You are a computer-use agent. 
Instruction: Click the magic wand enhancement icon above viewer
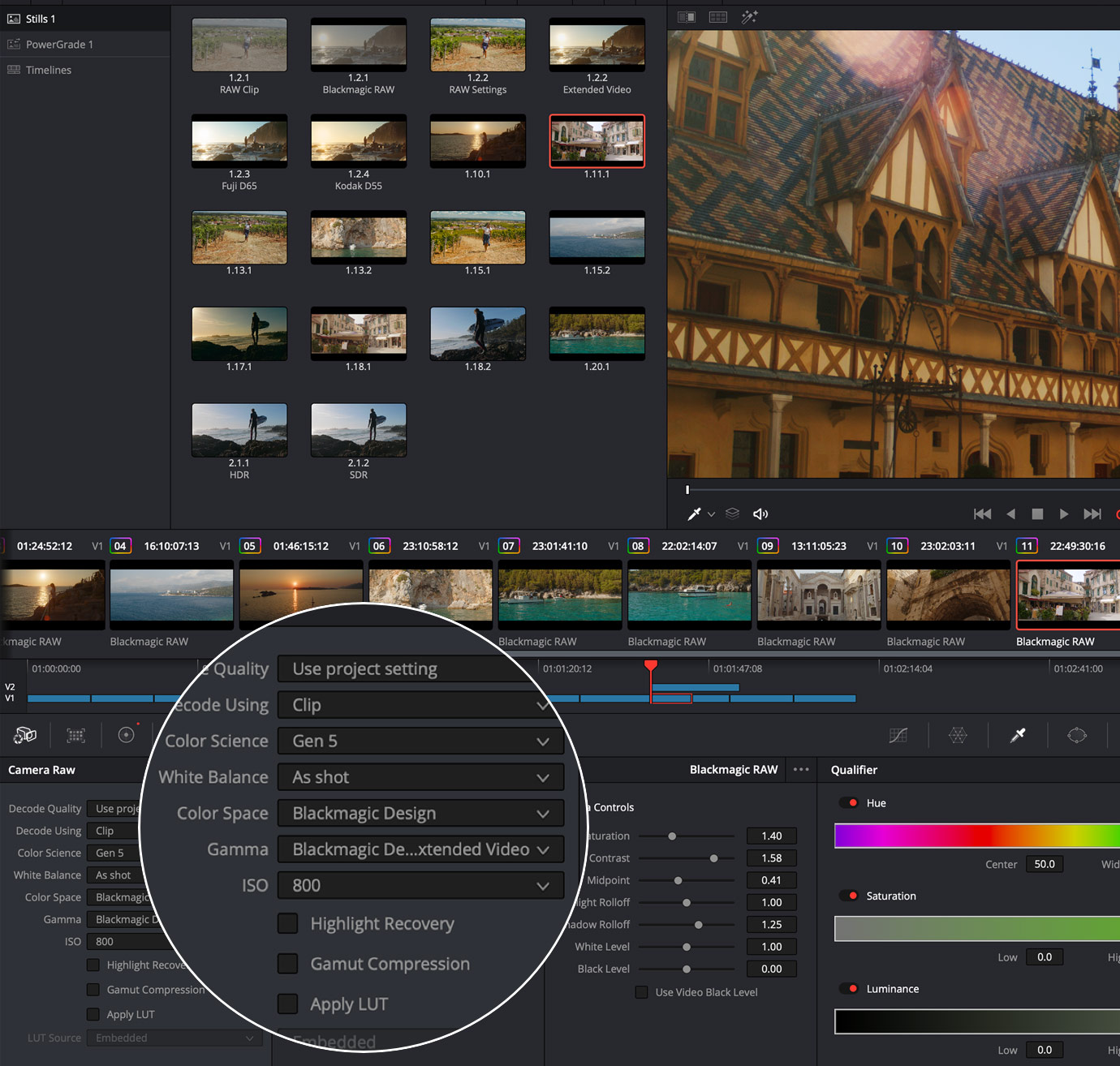coord(749,16)
